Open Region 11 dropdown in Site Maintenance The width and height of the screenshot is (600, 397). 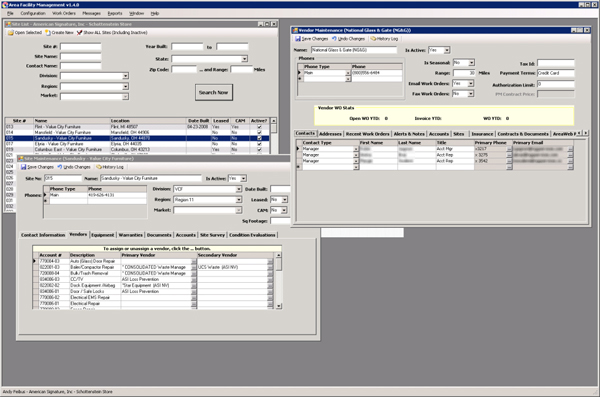click(238, 200)
